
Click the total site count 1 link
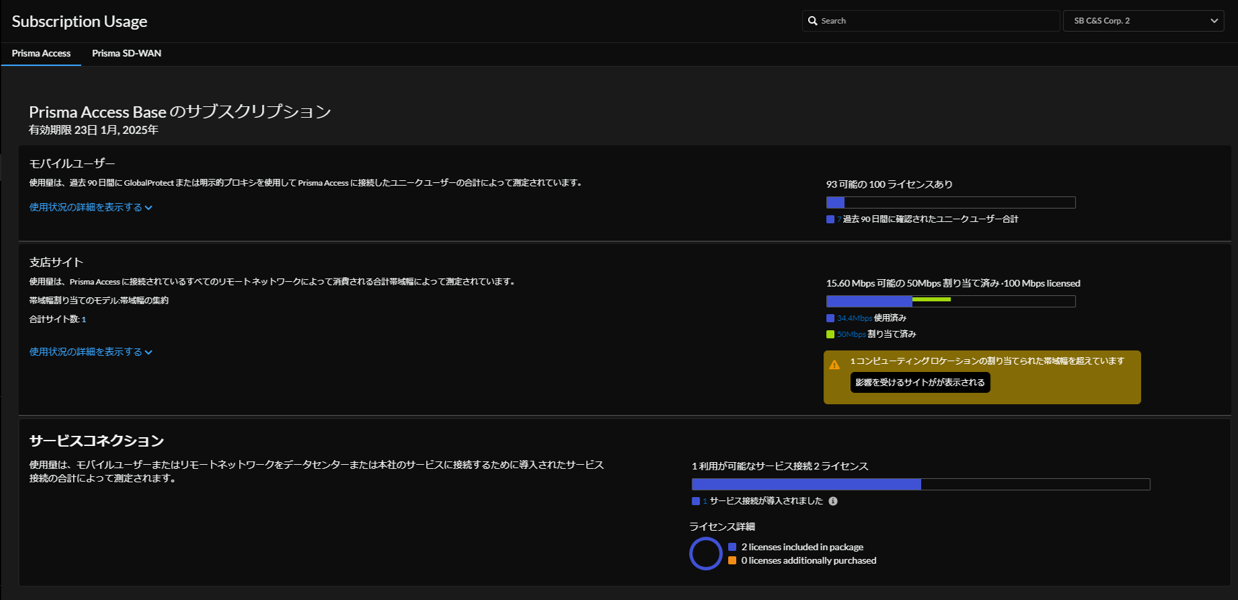pyautogui.click(x=84, y=319)
